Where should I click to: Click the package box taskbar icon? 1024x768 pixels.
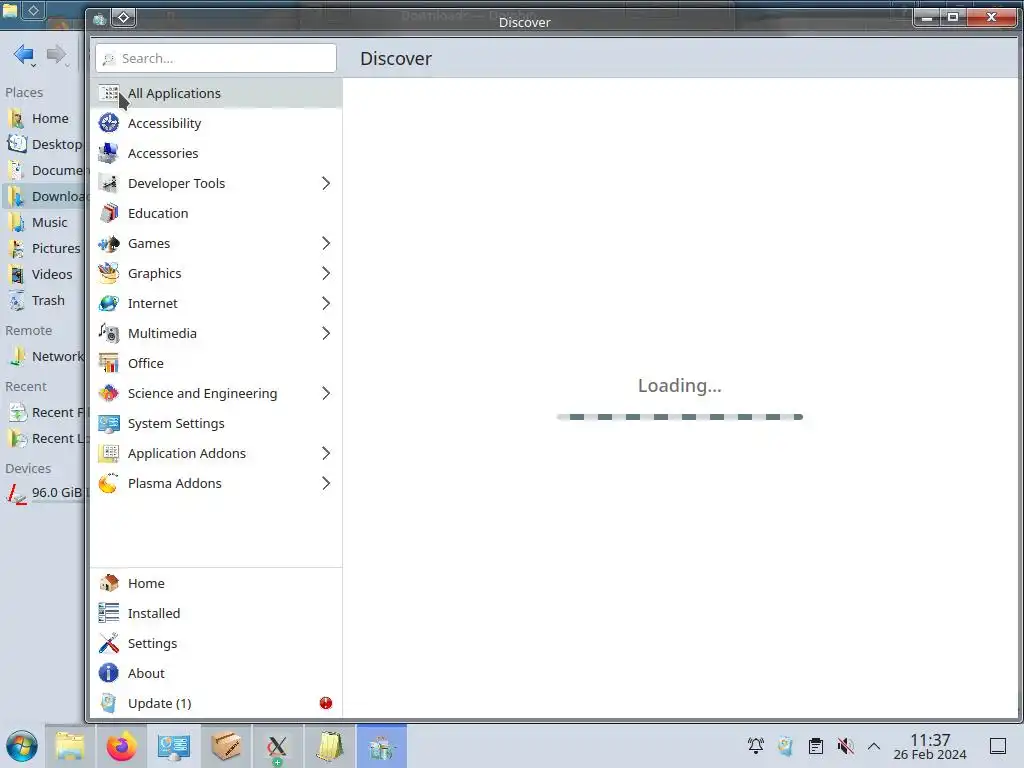(226, 746)
